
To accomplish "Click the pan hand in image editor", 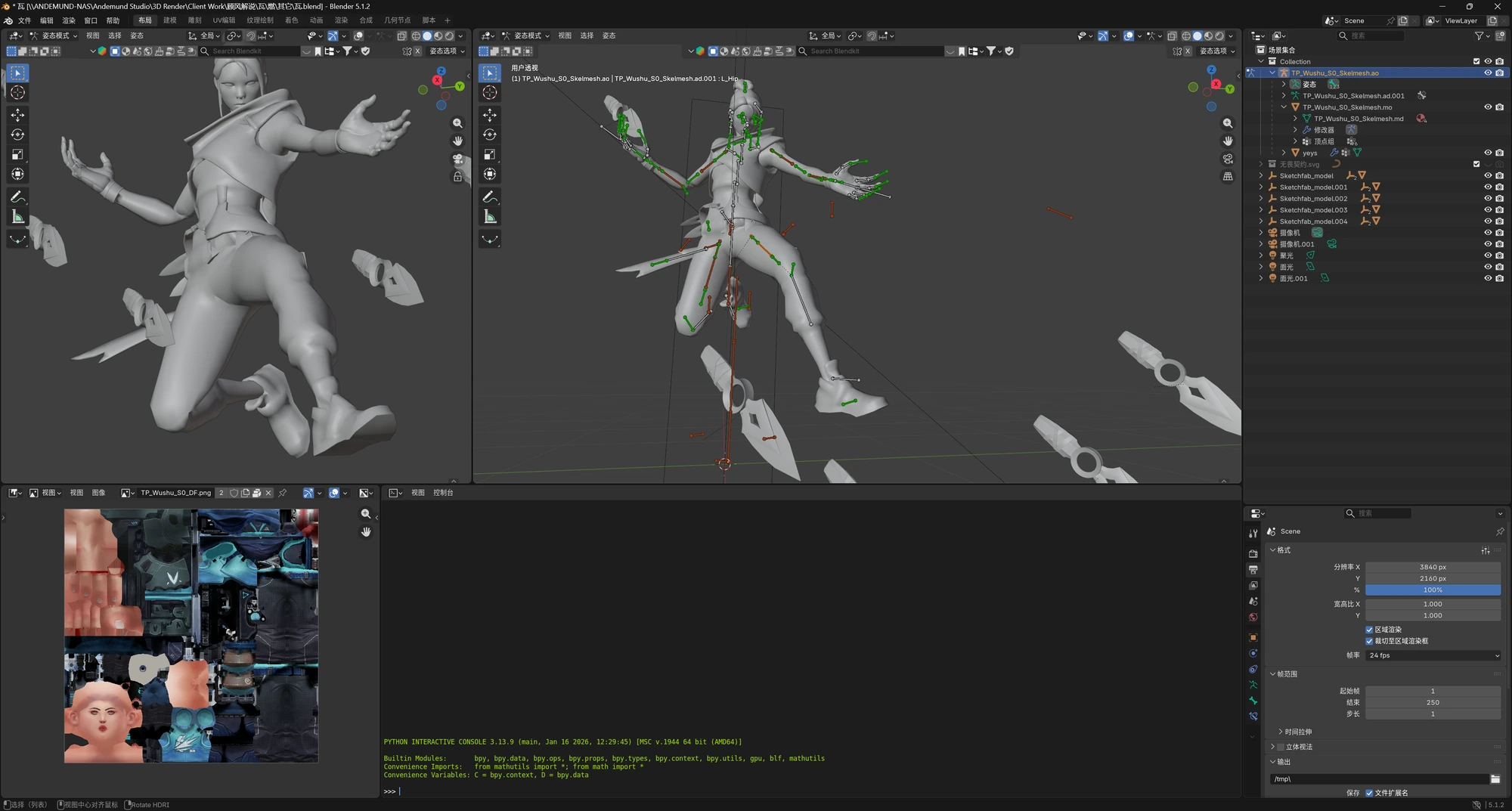I will (x=366, y=532).
